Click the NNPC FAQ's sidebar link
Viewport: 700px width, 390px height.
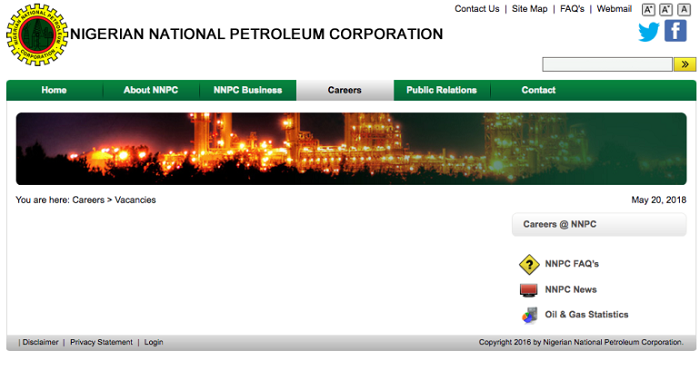pyautogui.click(x=571, y=264)
